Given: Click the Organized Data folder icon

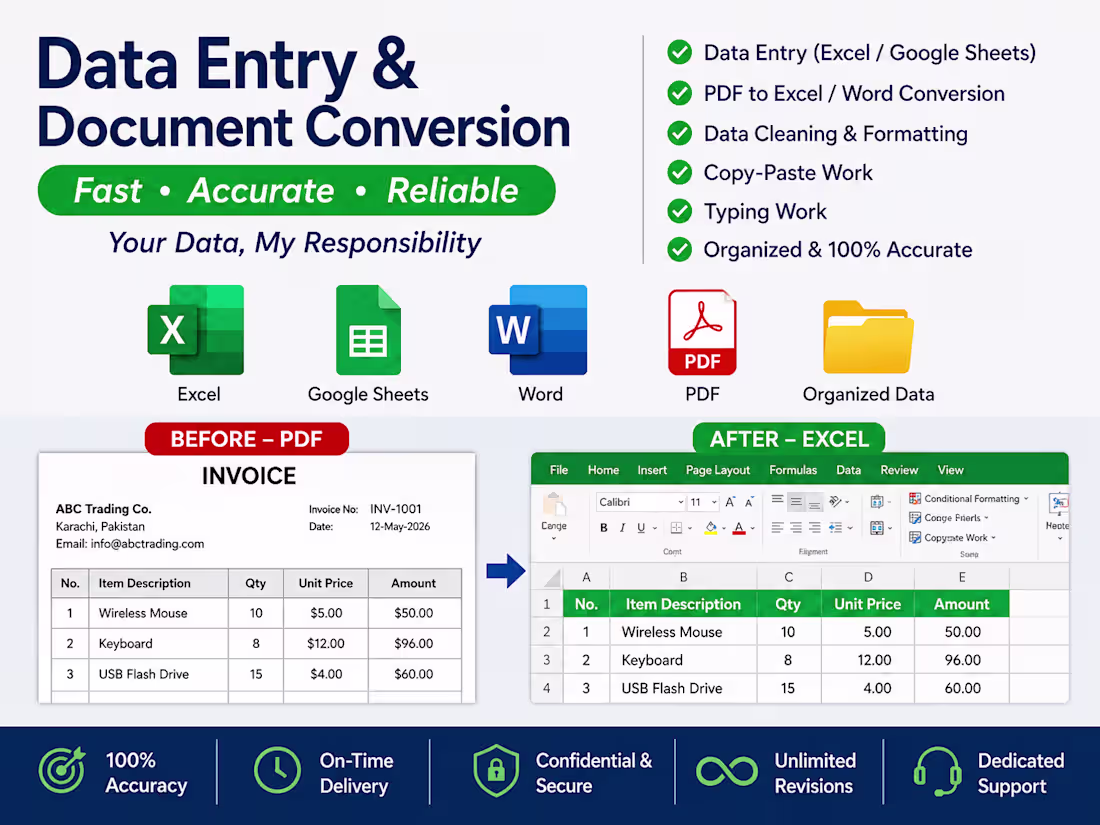Looking at the screenshot, I should point(868,337).
